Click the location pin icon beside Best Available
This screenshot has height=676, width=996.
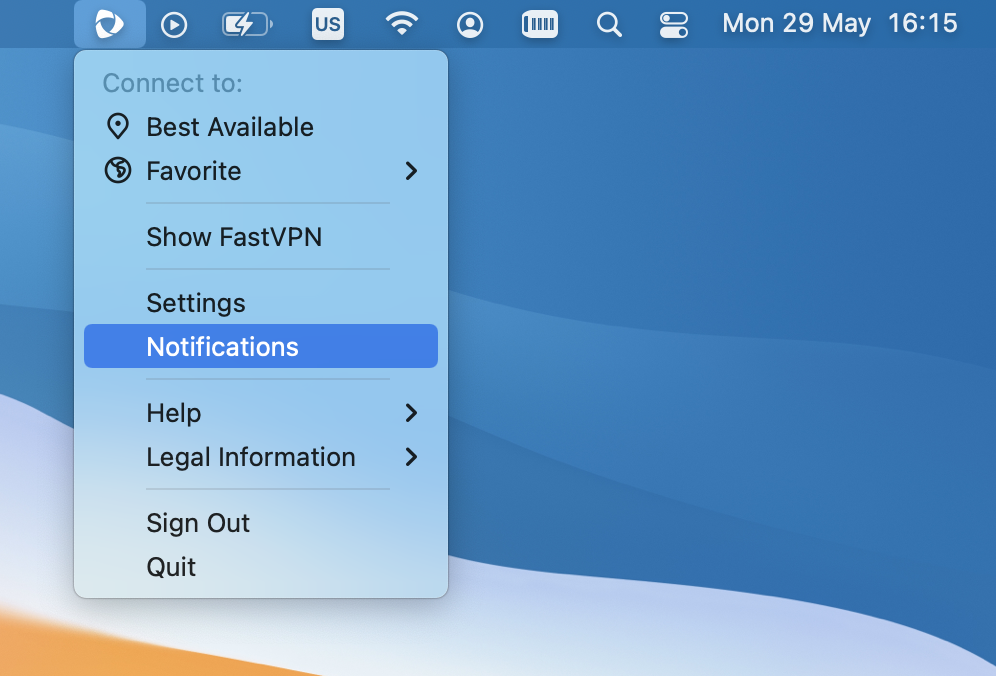coord(118,126)
